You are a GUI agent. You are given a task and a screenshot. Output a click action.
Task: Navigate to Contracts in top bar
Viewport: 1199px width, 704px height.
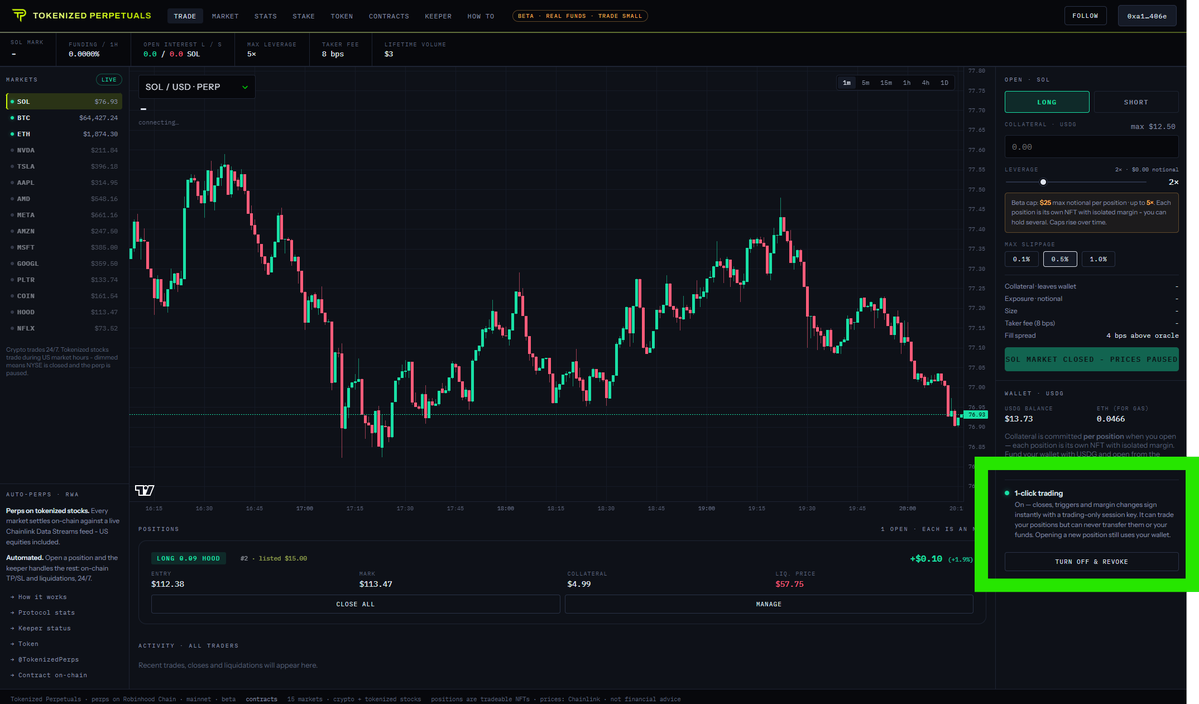tap(388, 16)
